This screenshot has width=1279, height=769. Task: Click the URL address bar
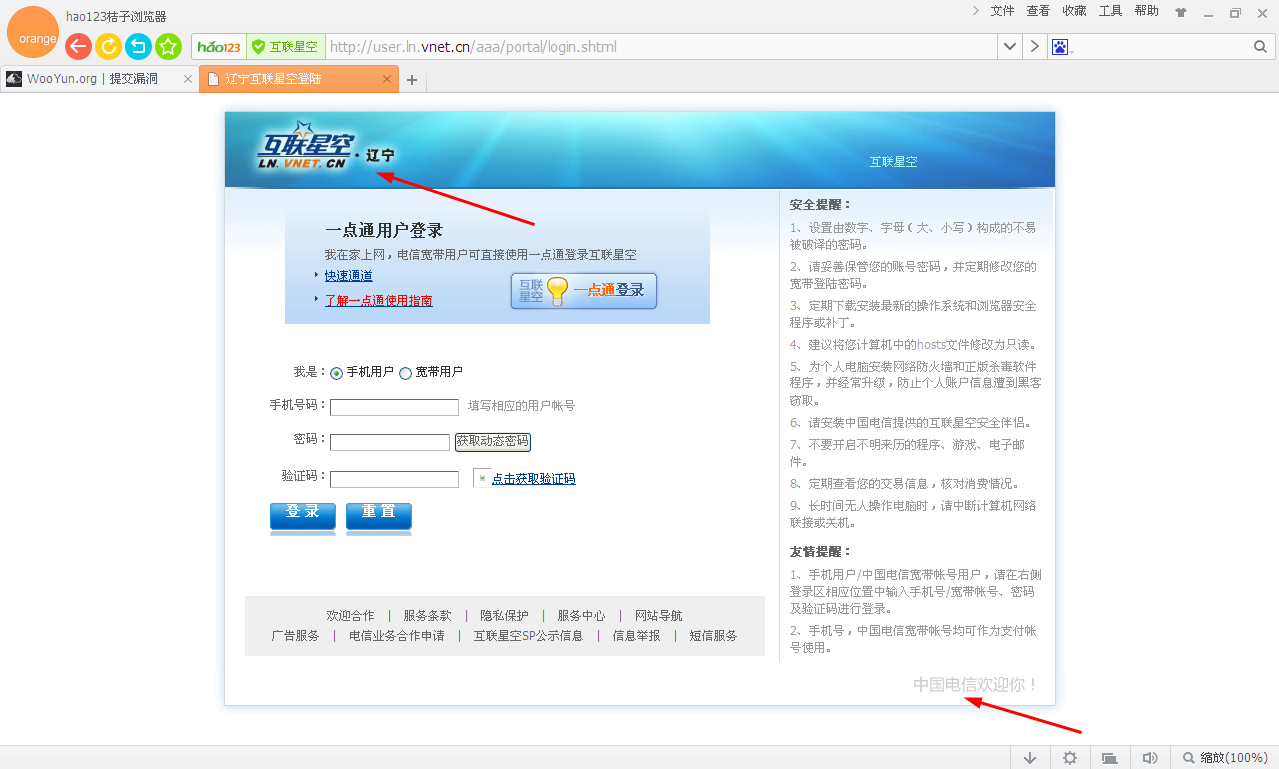click(x=661, y=47)
